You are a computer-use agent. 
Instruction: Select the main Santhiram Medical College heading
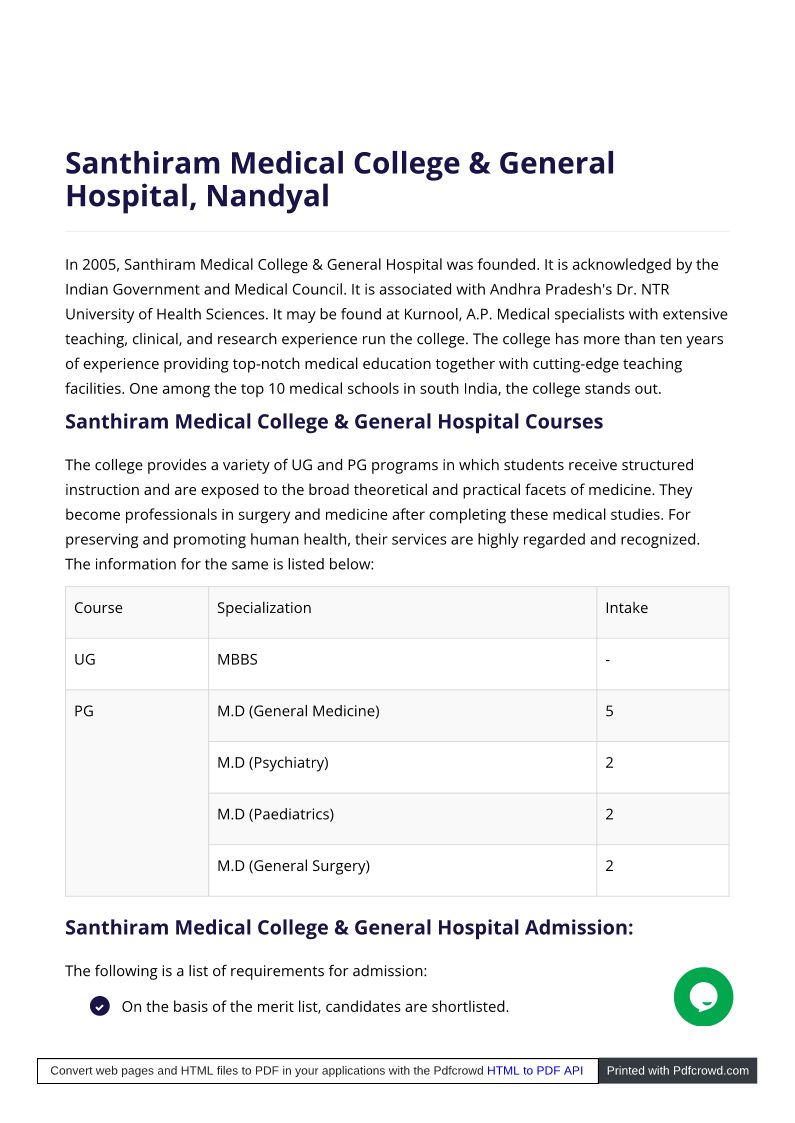[x=339, y=179]
